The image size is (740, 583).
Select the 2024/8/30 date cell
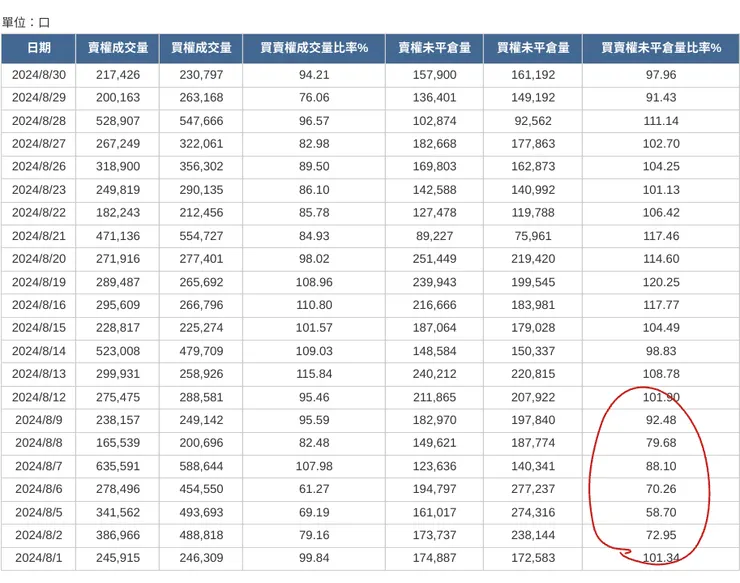coord(39,75)
